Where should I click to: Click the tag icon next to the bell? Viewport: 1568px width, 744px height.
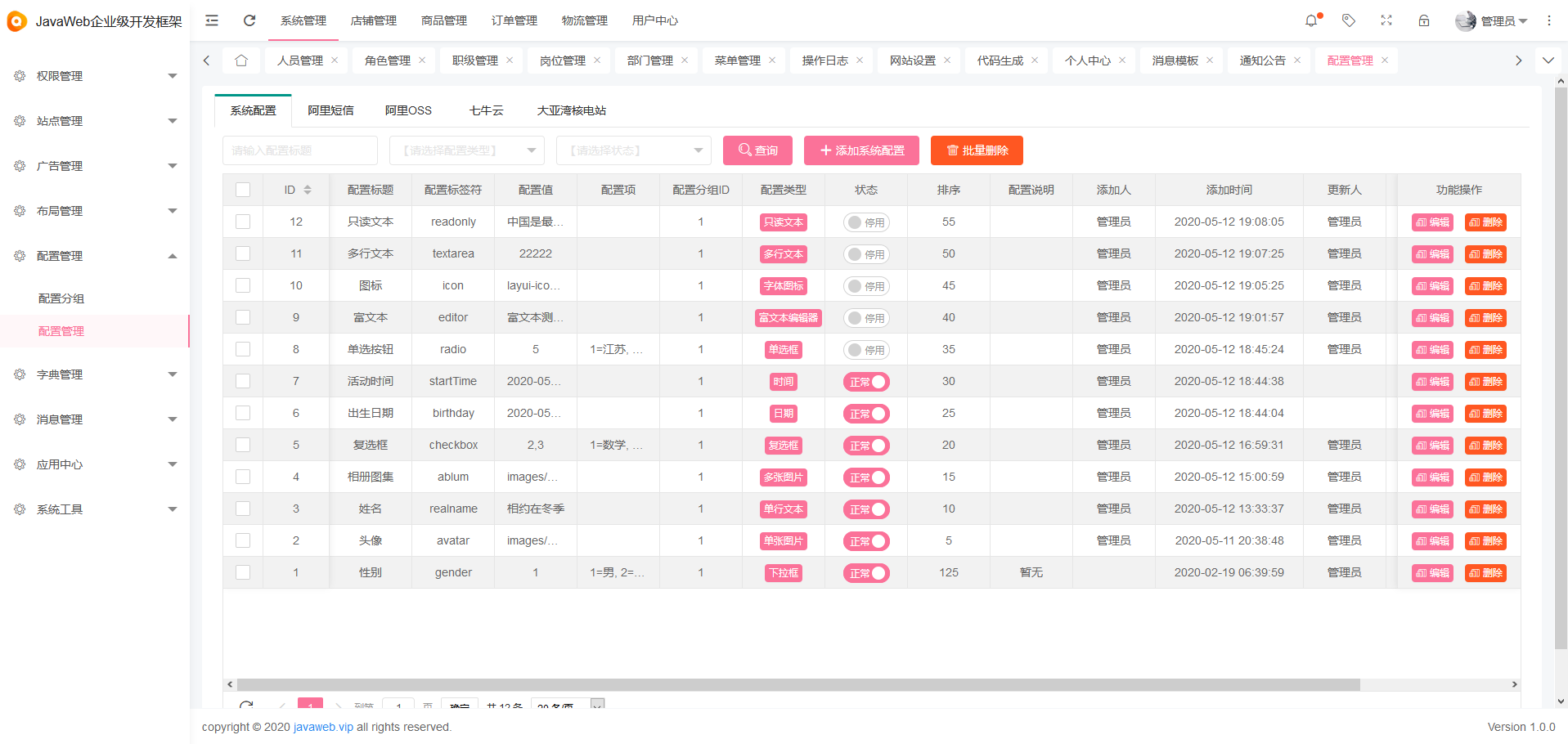(1348, 20)
